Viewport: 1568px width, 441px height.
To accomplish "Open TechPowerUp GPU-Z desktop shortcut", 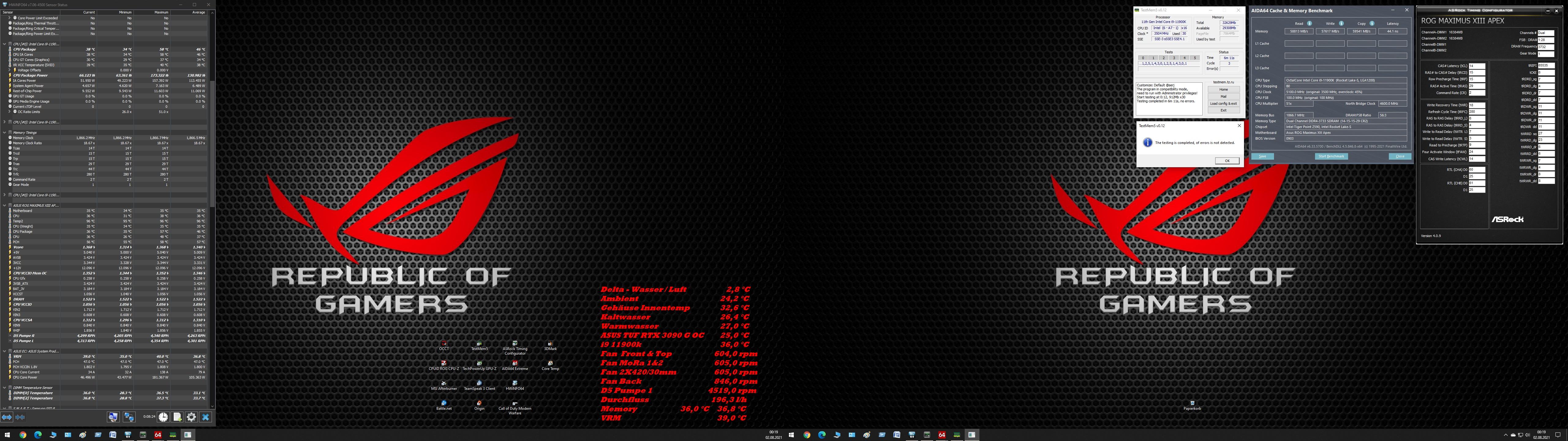I will [x=479, y=365].
